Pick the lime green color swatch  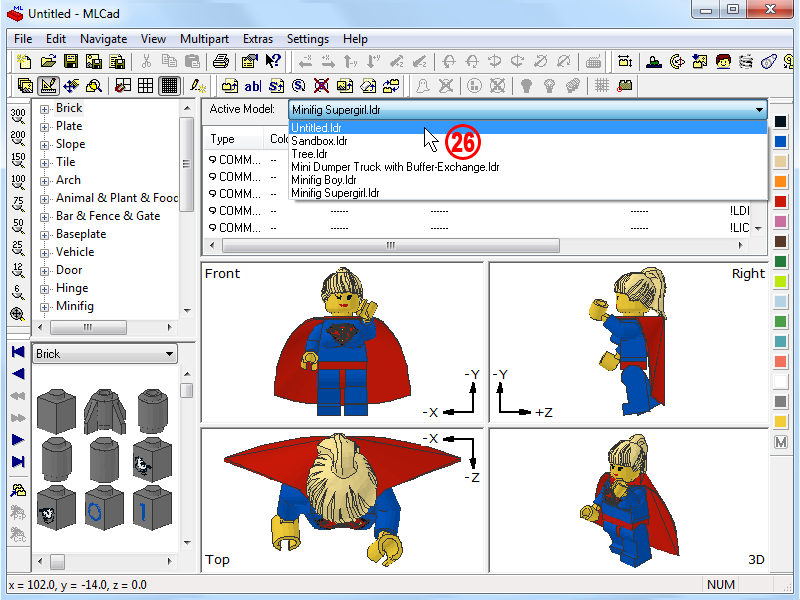(x=780, y=281)
